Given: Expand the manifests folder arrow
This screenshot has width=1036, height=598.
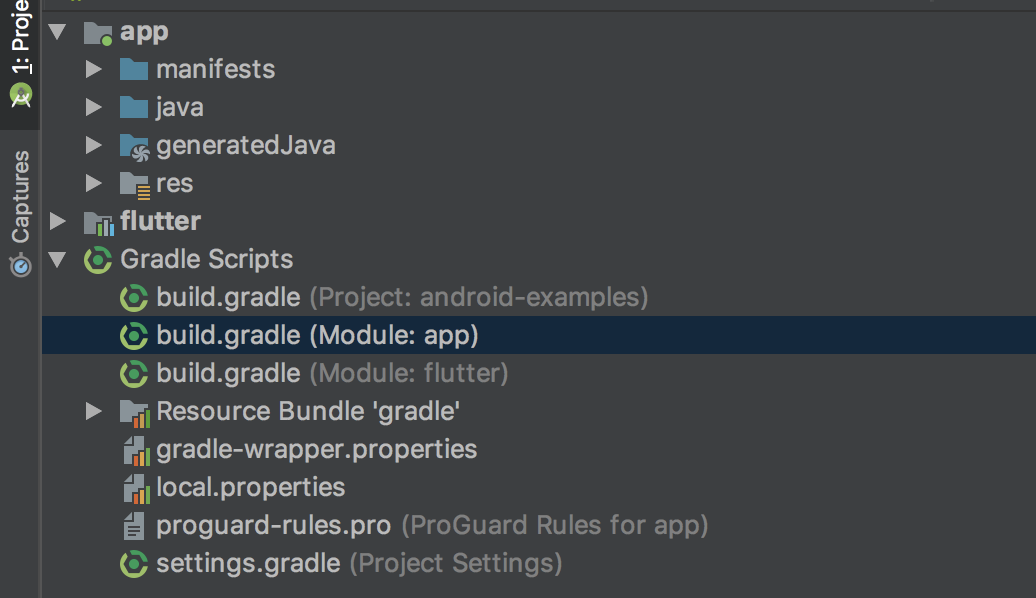Looking at the screenshot, I should 93,70.
